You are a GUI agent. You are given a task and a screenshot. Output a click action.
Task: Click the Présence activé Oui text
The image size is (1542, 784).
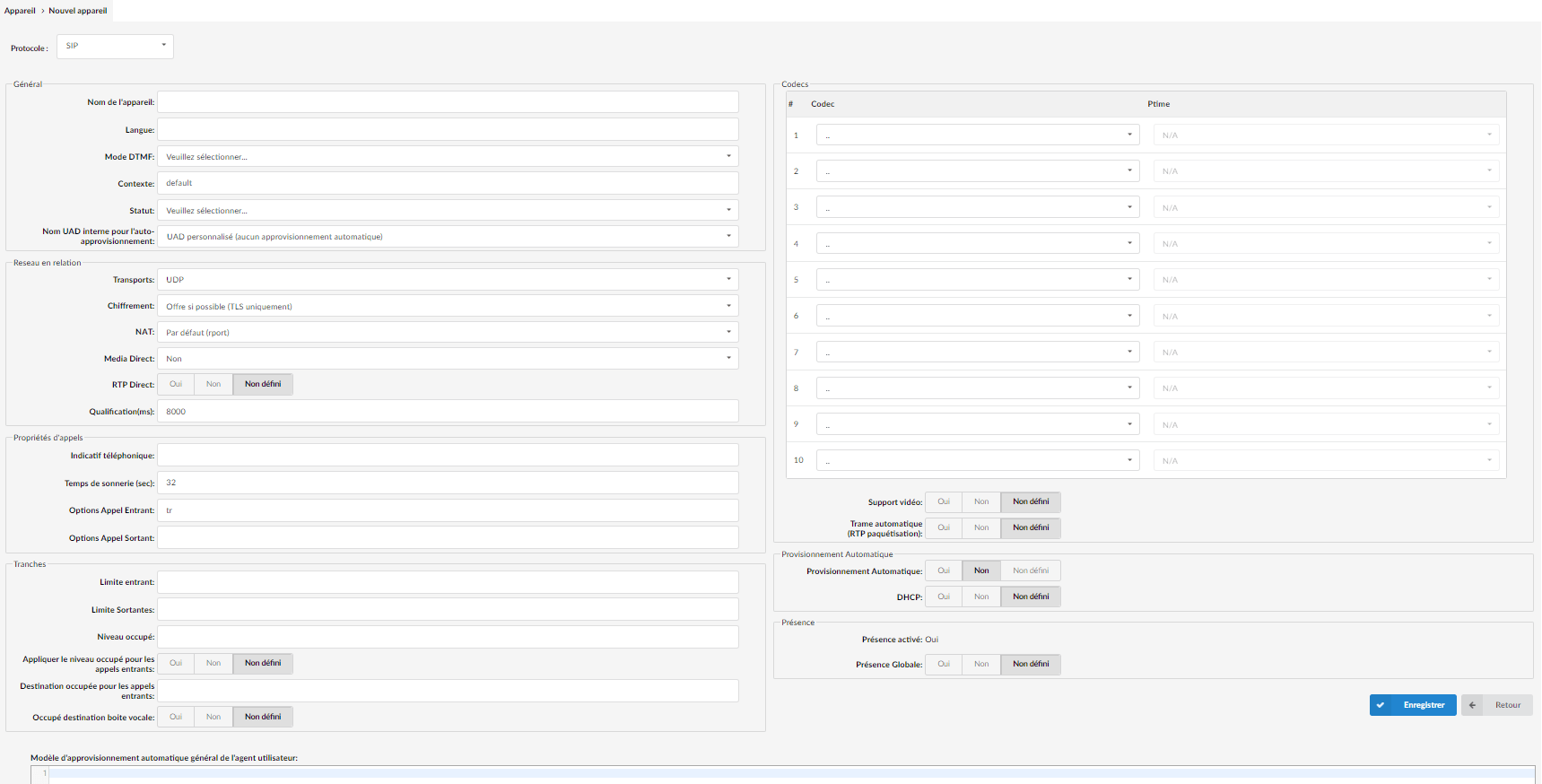tap(932, 640)
